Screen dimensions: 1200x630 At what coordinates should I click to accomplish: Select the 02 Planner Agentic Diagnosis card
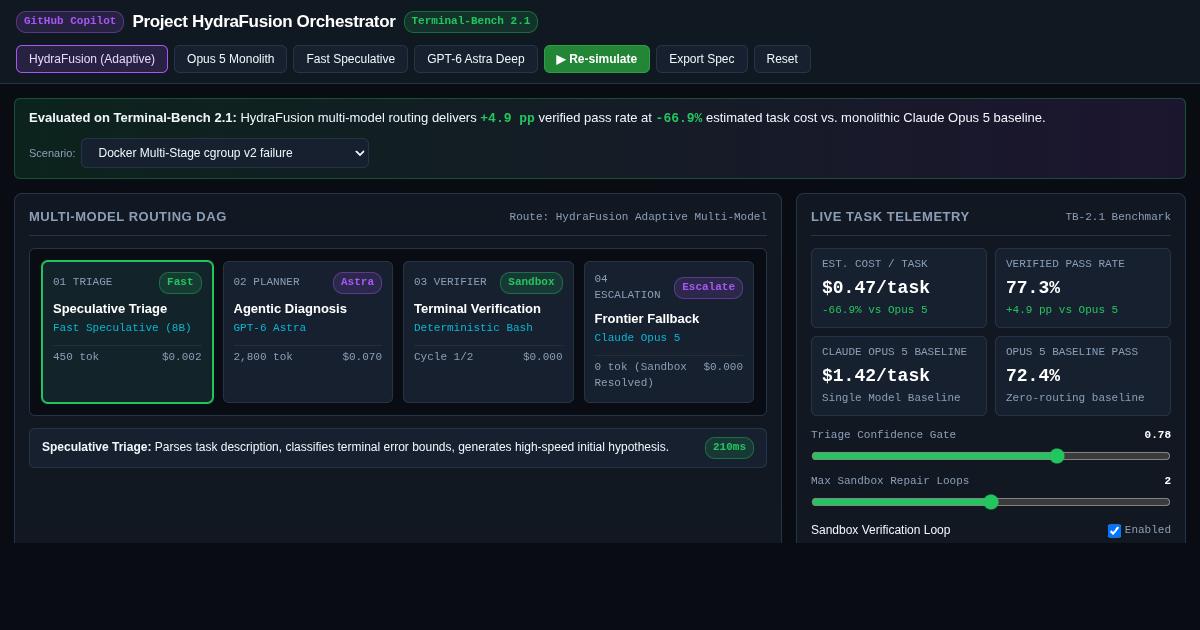tap(308, 332)
